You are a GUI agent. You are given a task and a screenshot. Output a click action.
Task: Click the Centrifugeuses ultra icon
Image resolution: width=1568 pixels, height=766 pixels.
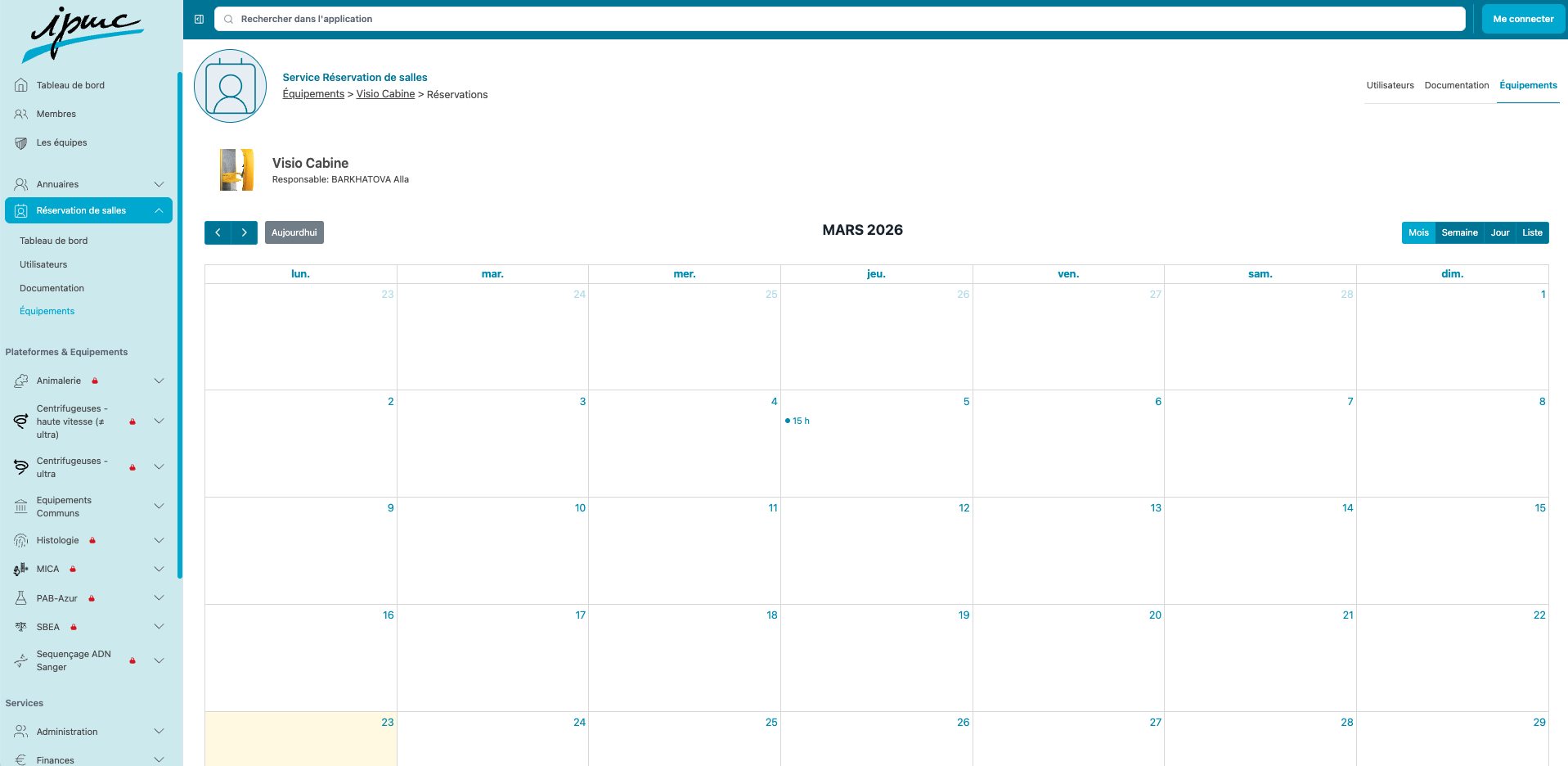click(x=21, y=467)
